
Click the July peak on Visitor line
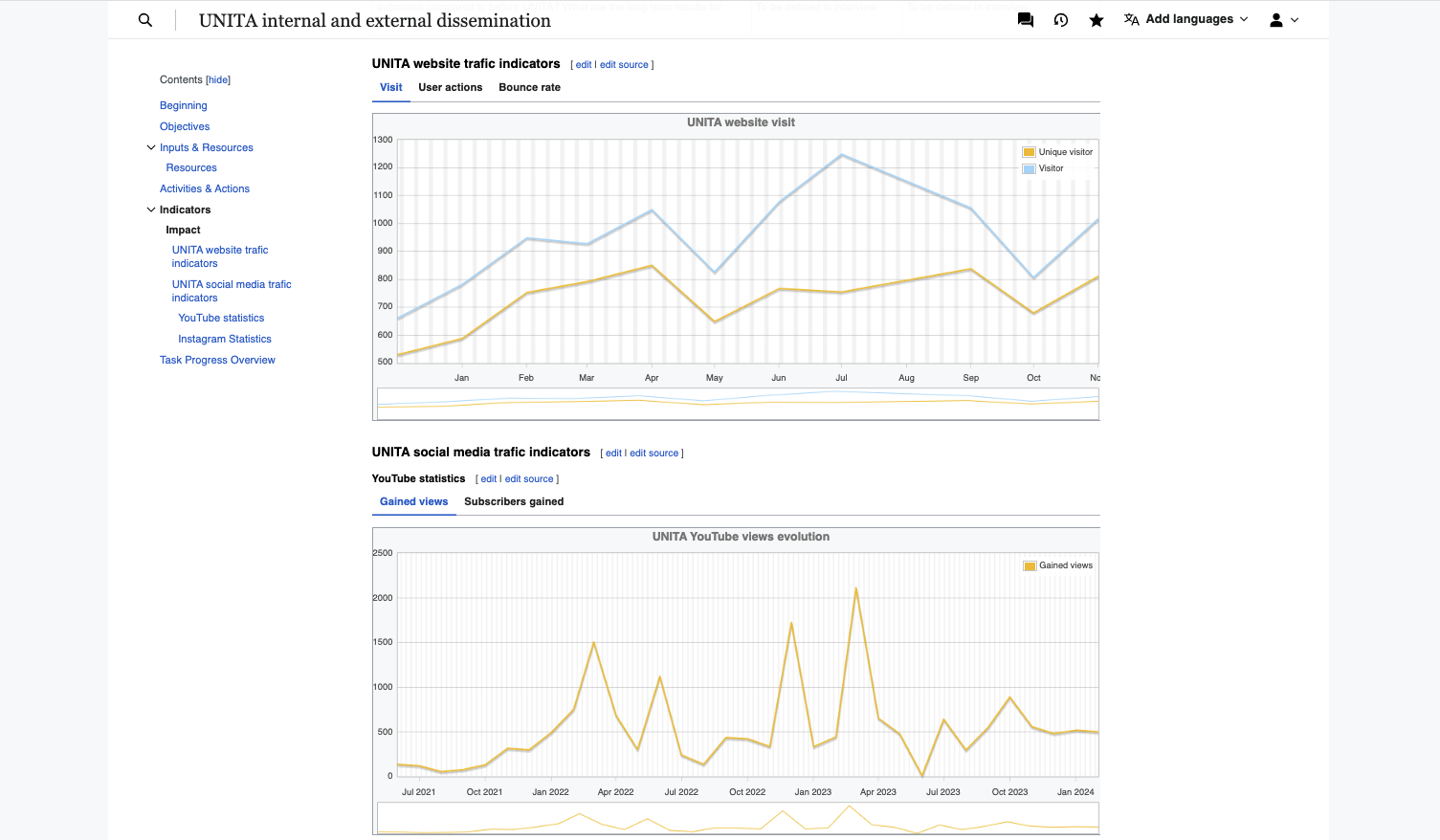click(841, 155)
